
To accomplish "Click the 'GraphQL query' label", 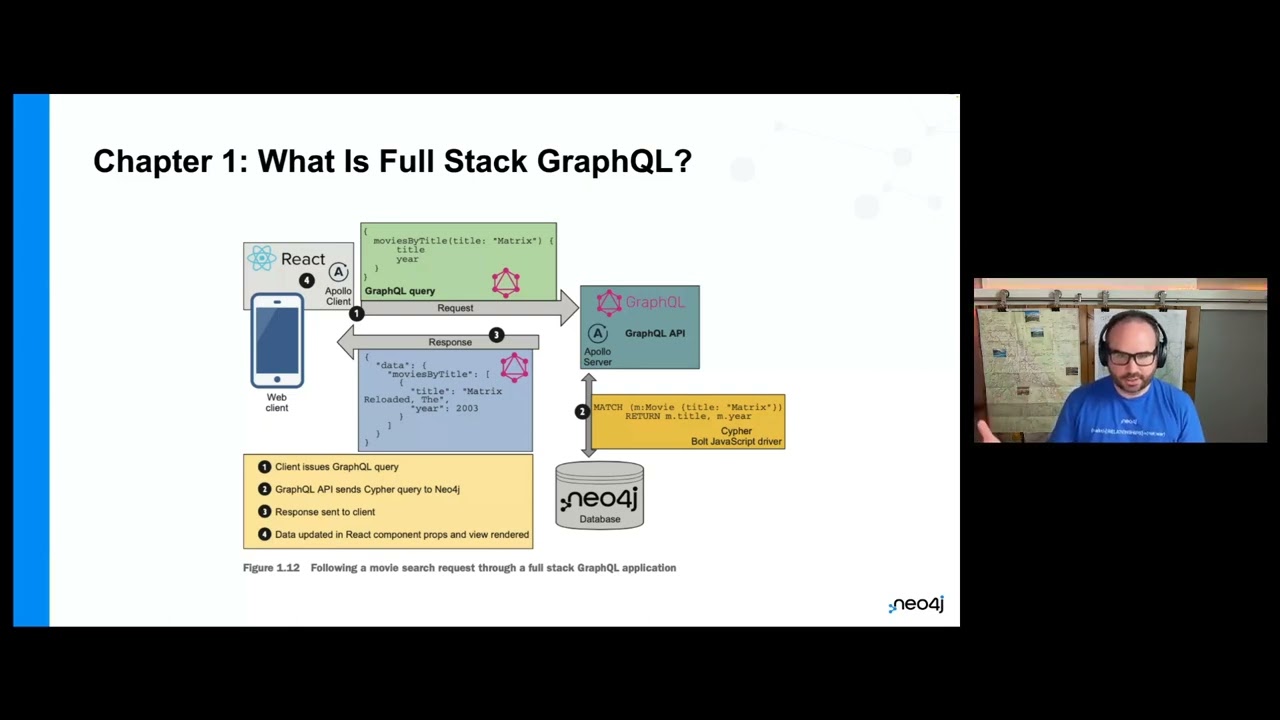I will pos(400,291).
